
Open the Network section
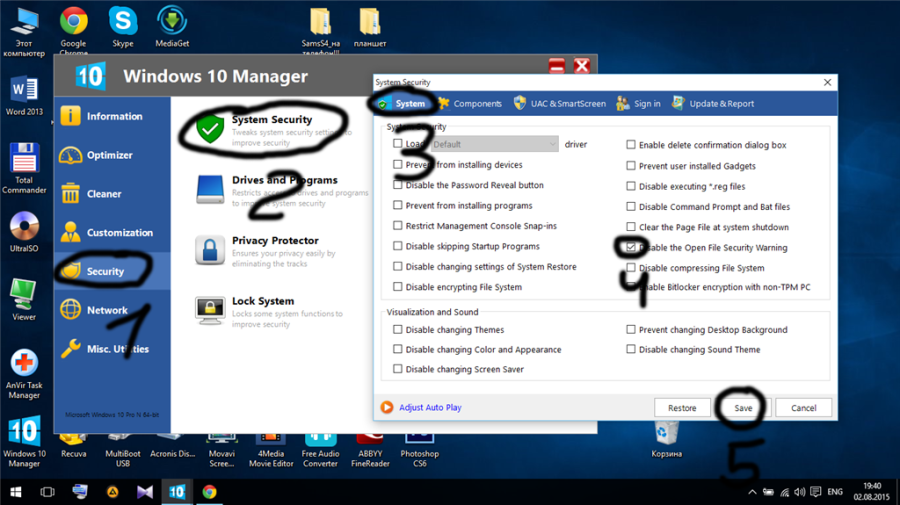(x=112, y=310)
